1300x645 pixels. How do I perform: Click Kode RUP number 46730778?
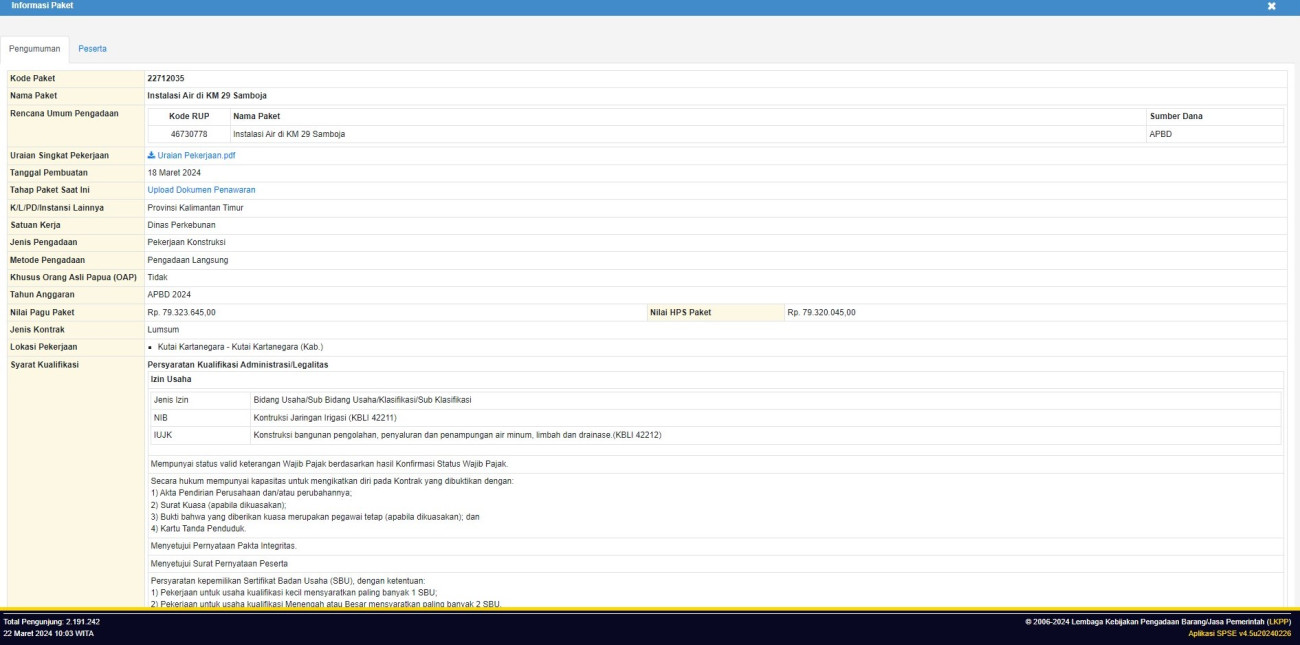point(188,134)
